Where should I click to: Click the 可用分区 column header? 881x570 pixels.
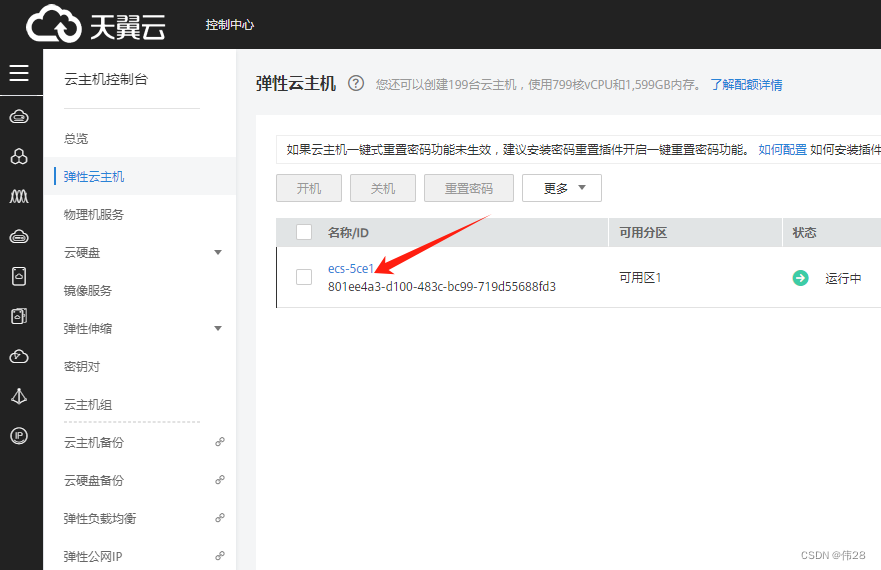(x=643, y=233)
